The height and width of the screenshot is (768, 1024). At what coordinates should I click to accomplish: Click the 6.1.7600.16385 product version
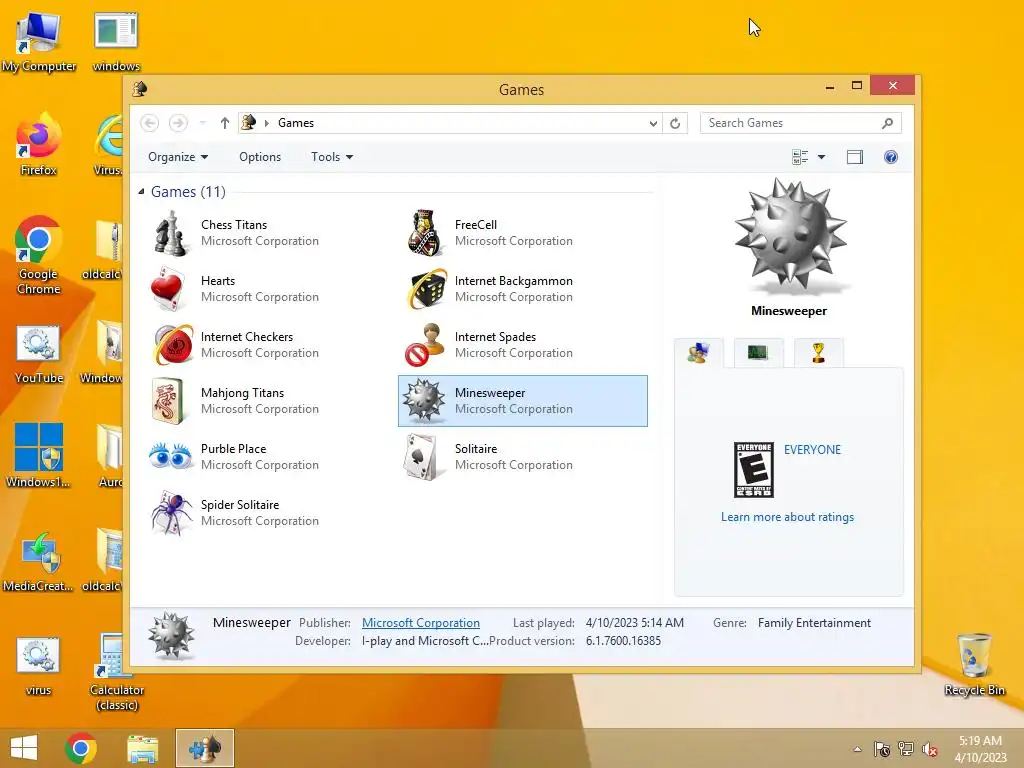[x=623, y=641]
